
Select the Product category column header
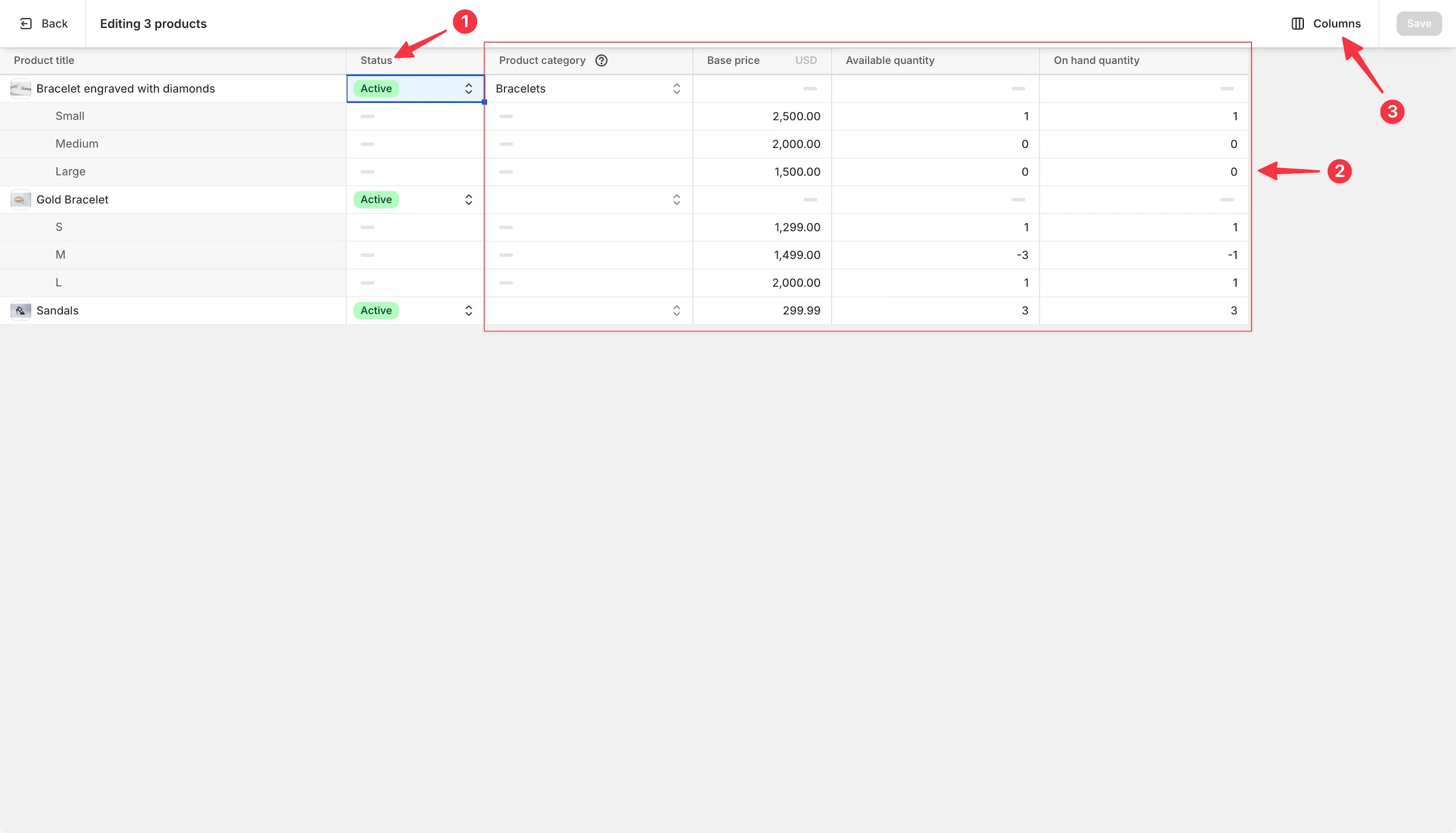[589, 61]
